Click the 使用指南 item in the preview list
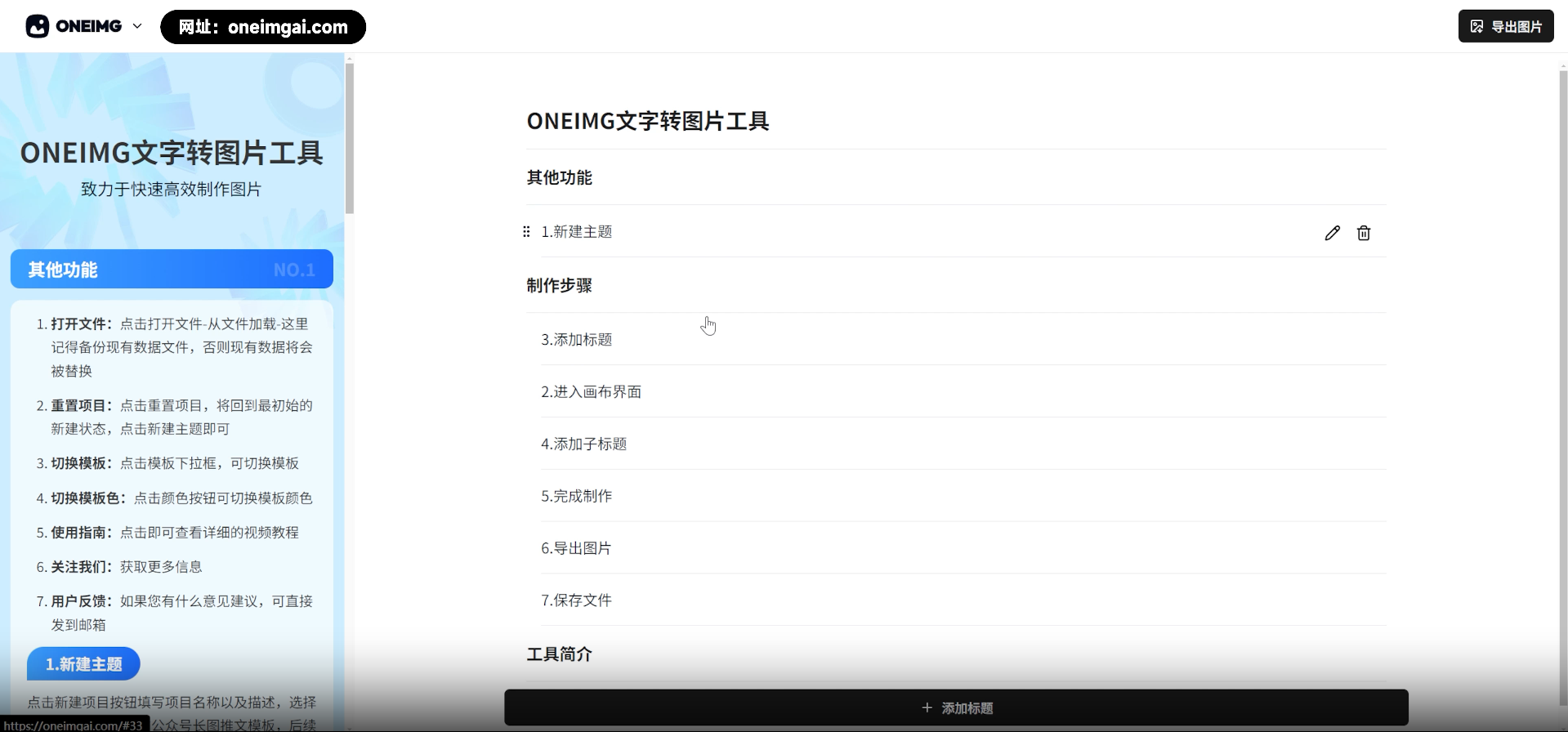 coord(168,532)
